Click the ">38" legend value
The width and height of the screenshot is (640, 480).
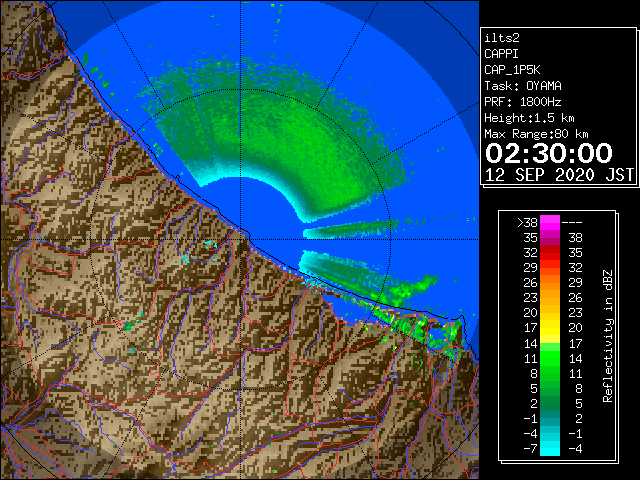pyautogui.click(x=527, y=223)
